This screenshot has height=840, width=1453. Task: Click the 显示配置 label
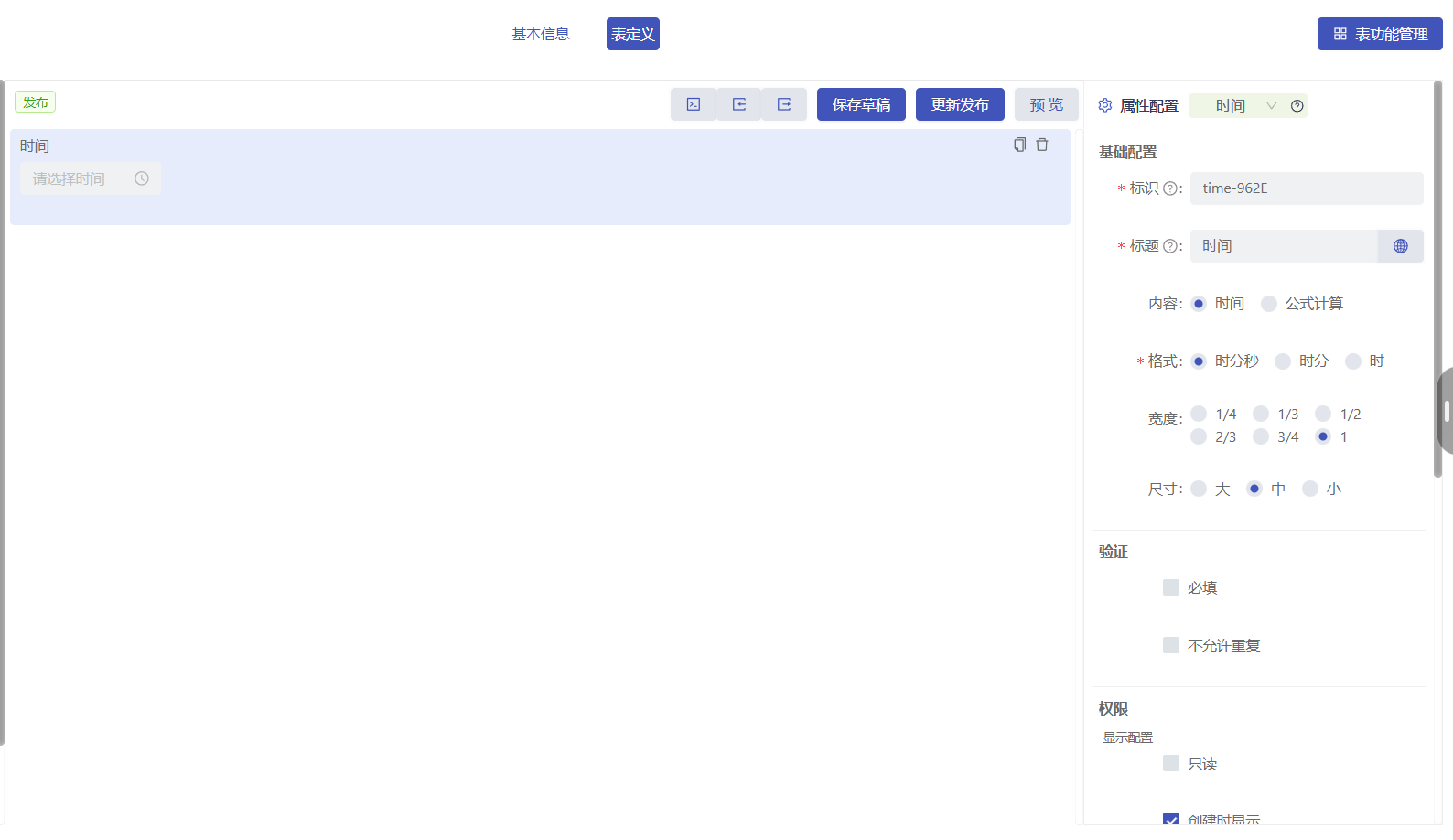(1127, 738)
